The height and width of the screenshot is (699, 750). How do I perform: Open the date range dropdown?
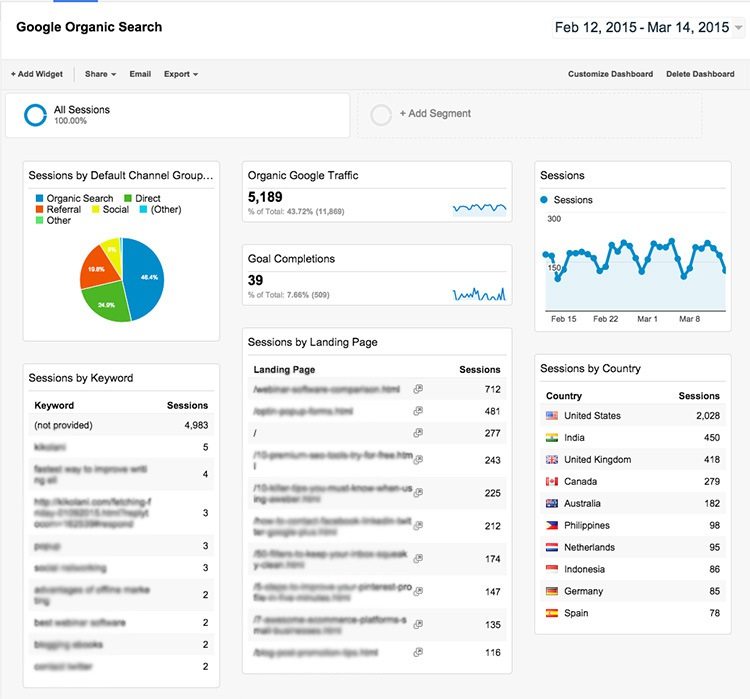click(649, 27)
